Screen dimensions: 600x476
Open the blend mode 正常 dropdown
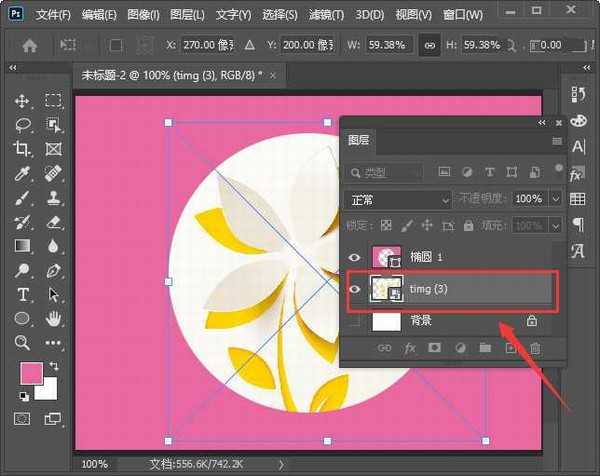(x=398, y=199)
